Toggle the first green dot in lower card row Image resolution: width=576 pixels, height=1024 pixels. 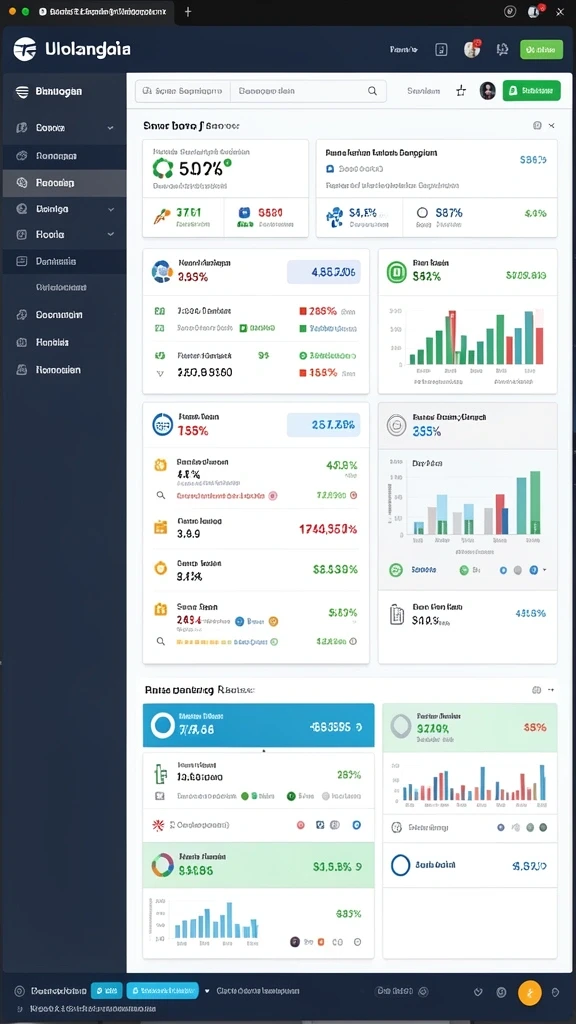(x=245, y=796)
